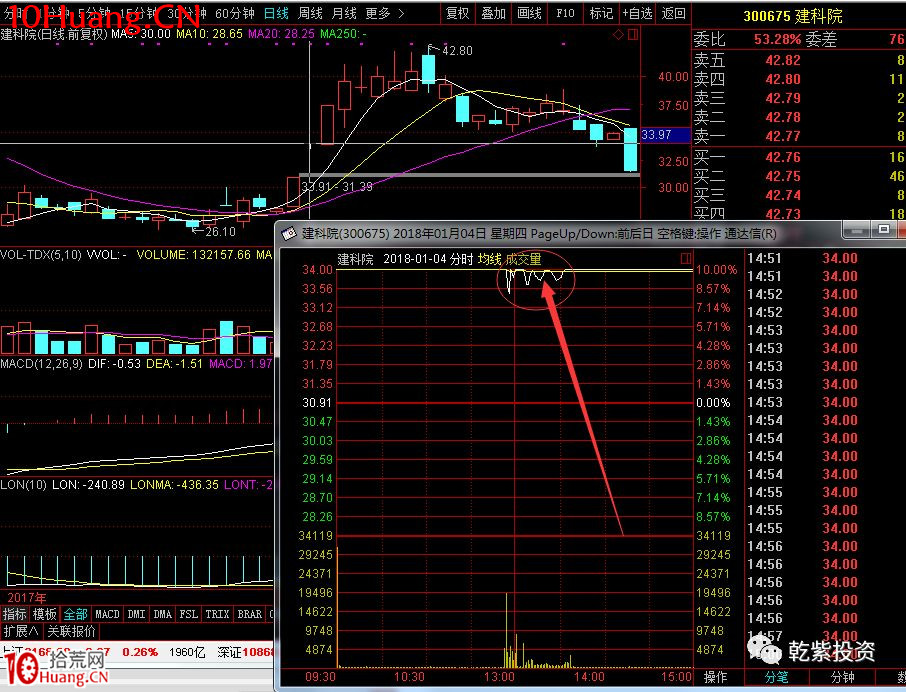
Task: Expand the 更多 periods dropdown
Action: [384, 13]
